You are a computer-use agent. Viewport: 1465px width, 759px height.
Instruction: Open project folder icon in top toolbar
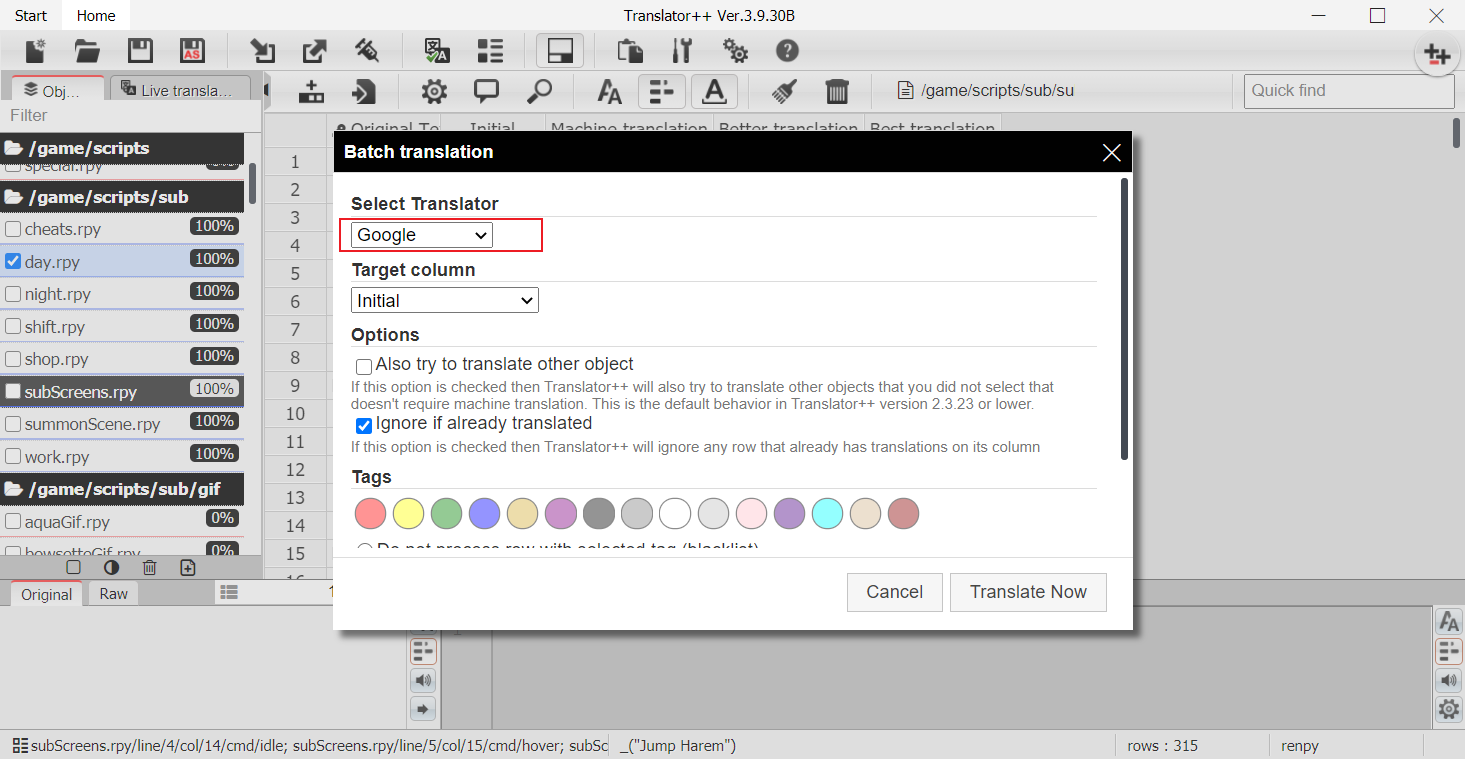tap(88, 51)
